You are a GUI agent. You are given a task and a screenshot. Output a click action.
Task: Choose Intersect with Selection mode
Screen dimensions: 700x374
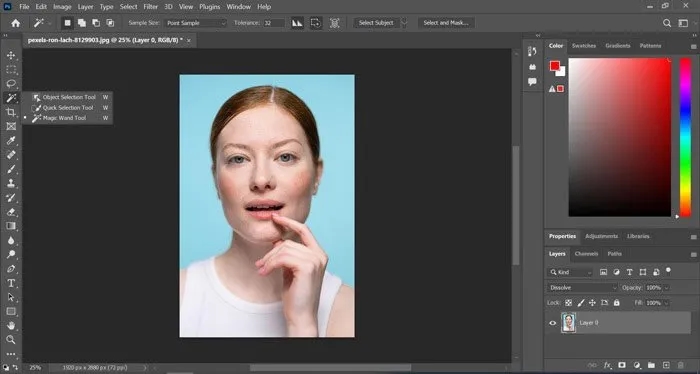110,23
